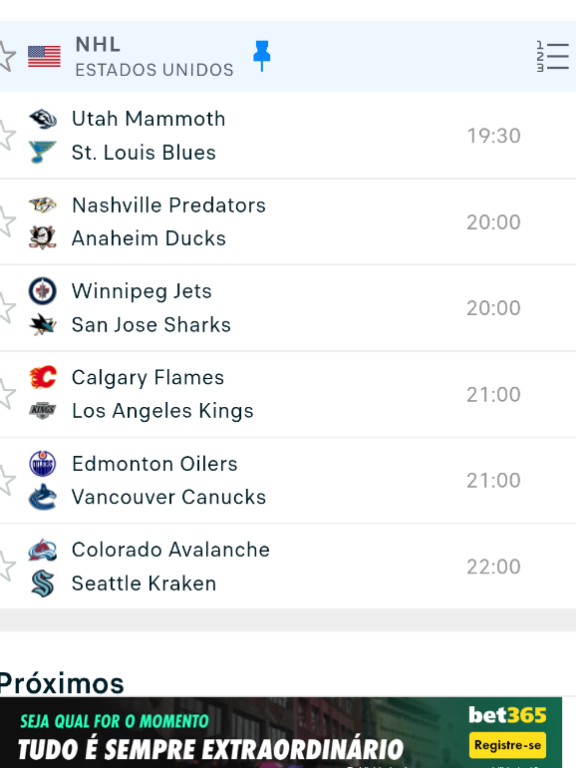Click the Utah Mammoth team logo
This screenshot has height=768, width=576.
[x=43, y=119]
